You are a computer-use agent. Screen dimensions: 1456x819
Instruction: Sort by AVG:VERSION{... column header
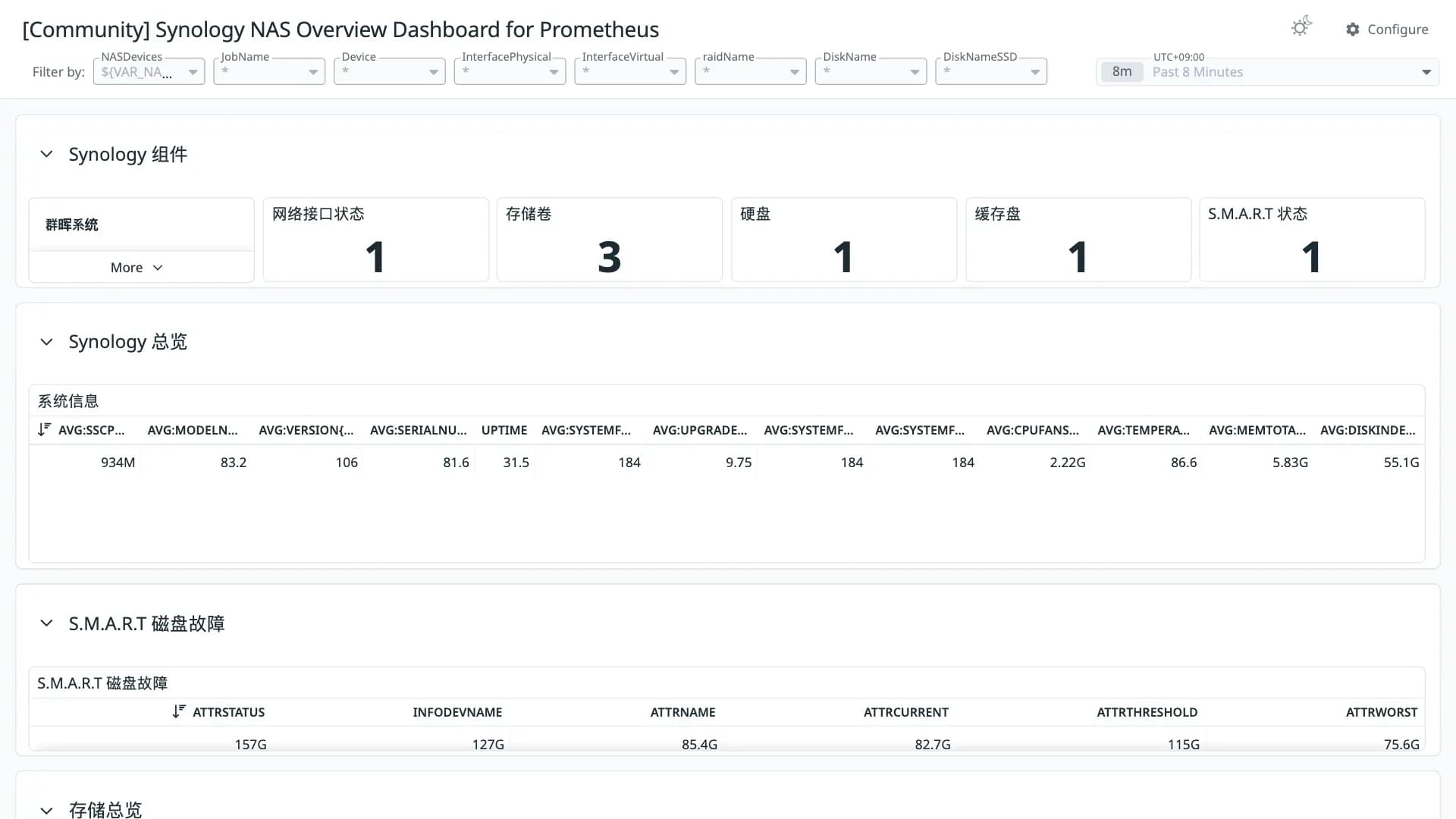point(306,430)
